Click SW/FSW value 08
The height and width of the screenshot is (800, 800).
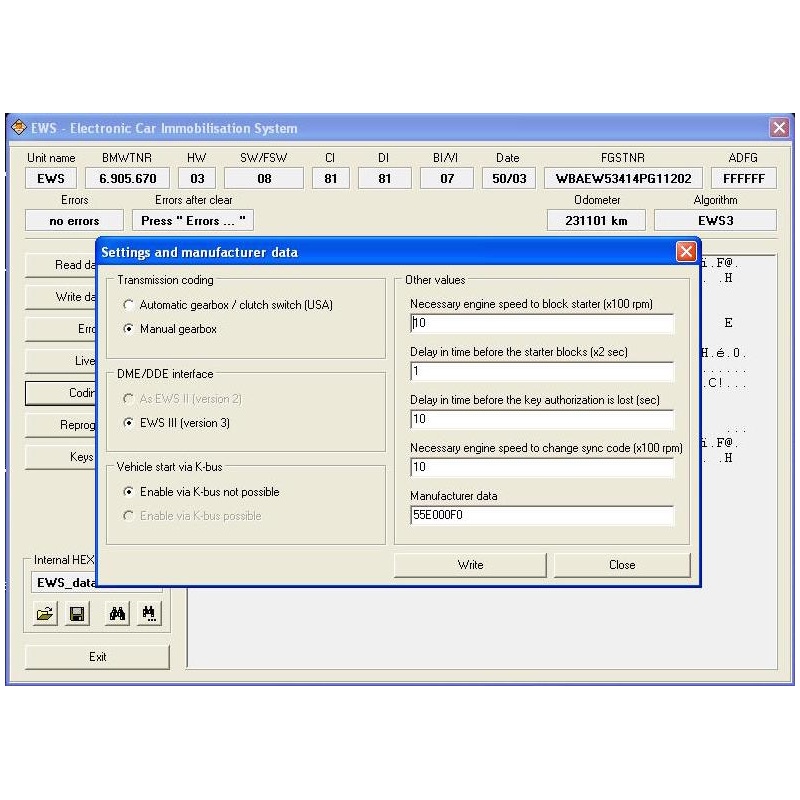coord(264,179)
